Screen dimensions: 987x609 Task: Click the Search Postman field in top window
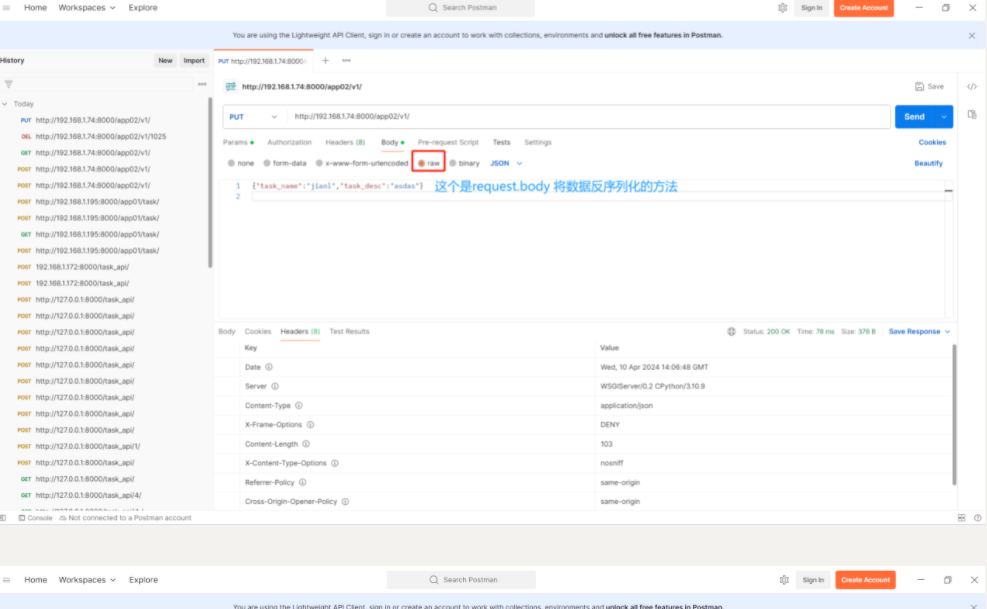(460, 8)
